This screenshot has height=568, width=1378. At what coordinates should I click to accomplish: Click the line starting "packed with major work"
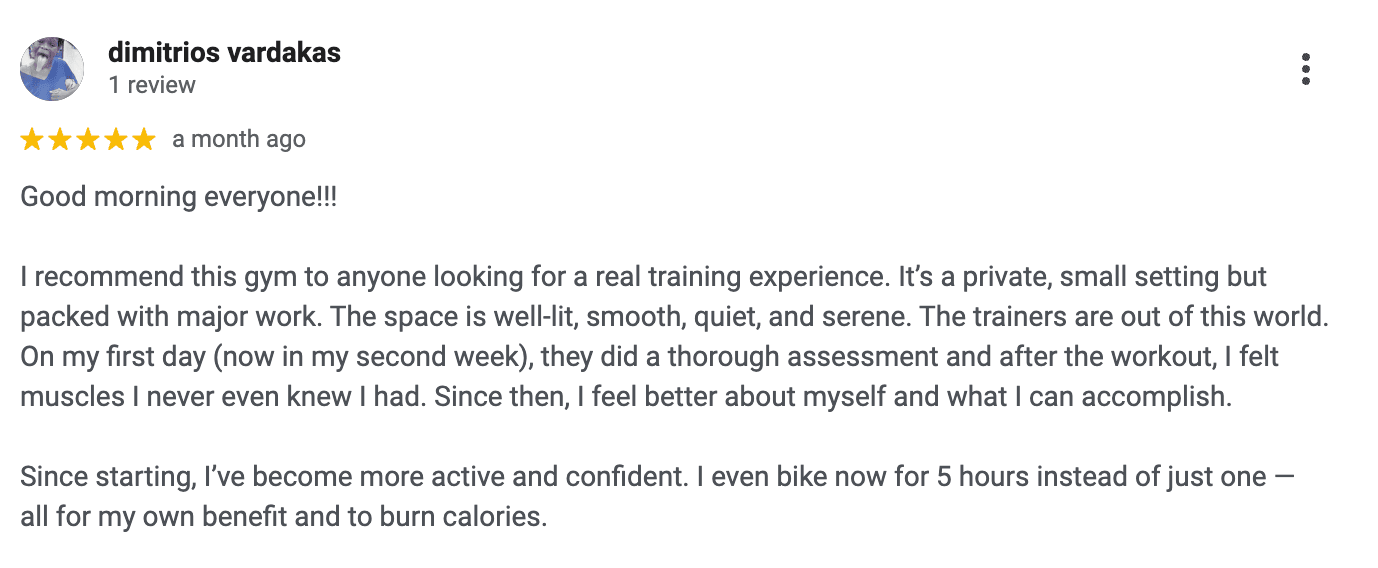click(675, 317)
